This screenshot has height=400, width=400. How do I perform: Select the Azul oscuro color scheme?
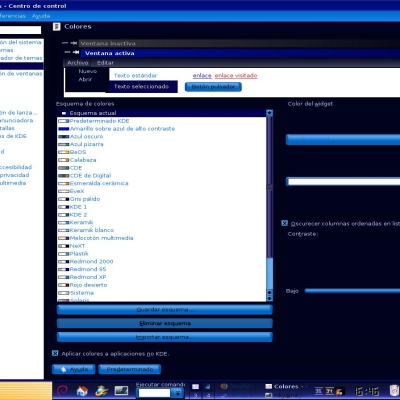coord(162,137)
